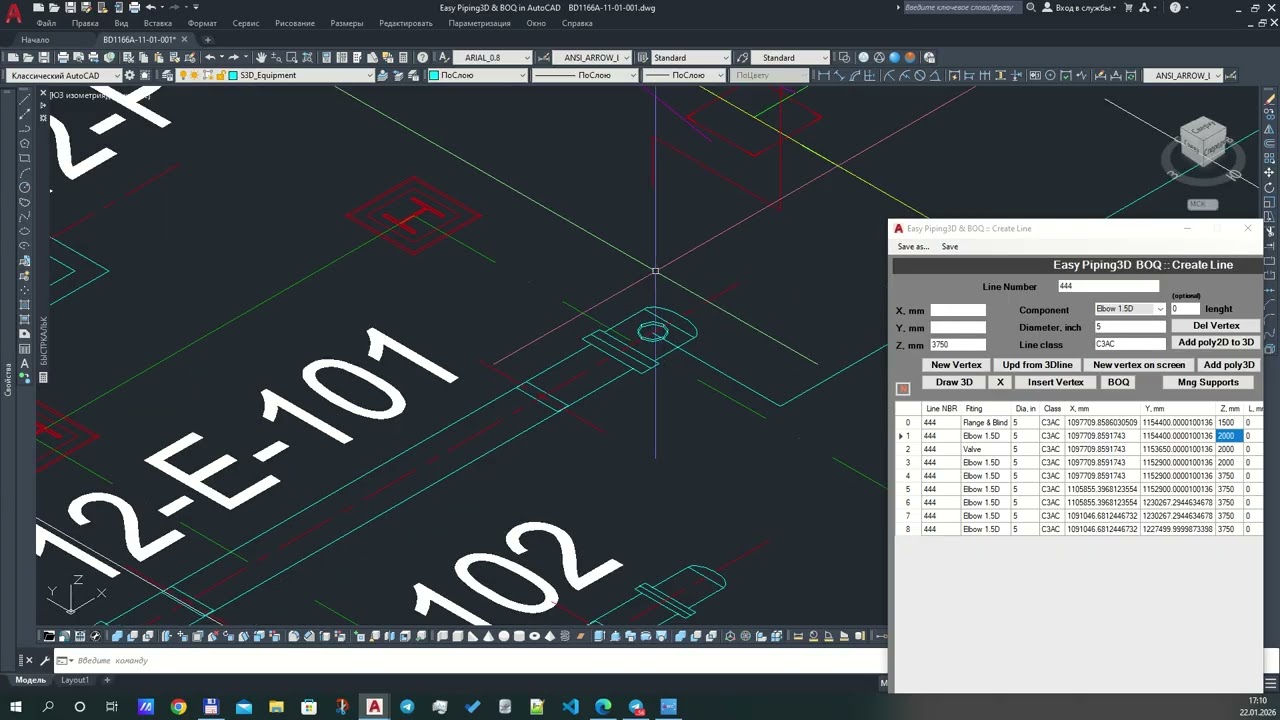1280x720 pixels.
Task: Select the Linear dimension tool
Action: coord(824,75)
